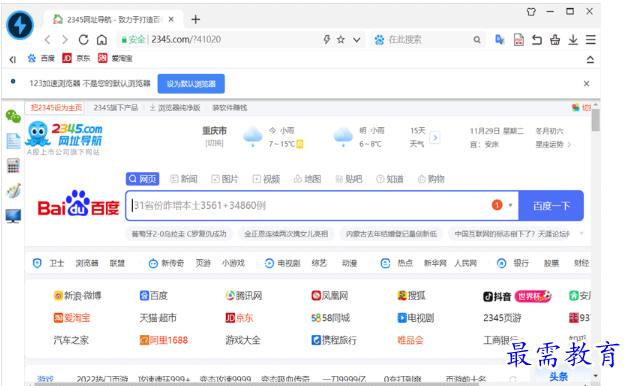Select the 视频 search tab

[266, 179]
